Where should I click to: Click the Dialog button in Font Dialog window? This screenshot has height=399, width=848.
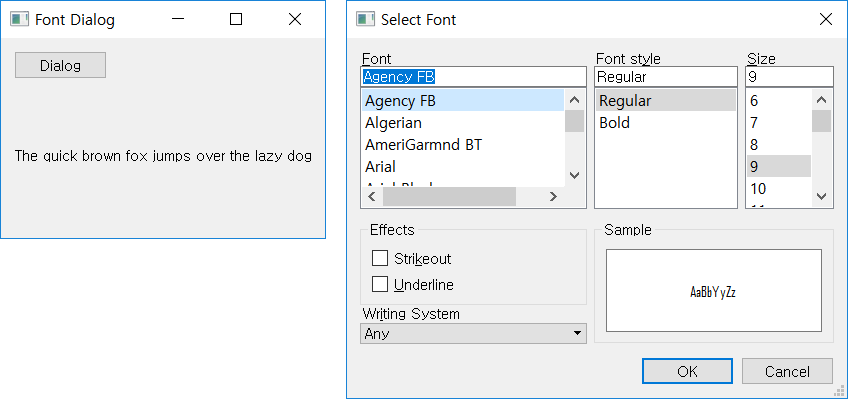(60, 65)
